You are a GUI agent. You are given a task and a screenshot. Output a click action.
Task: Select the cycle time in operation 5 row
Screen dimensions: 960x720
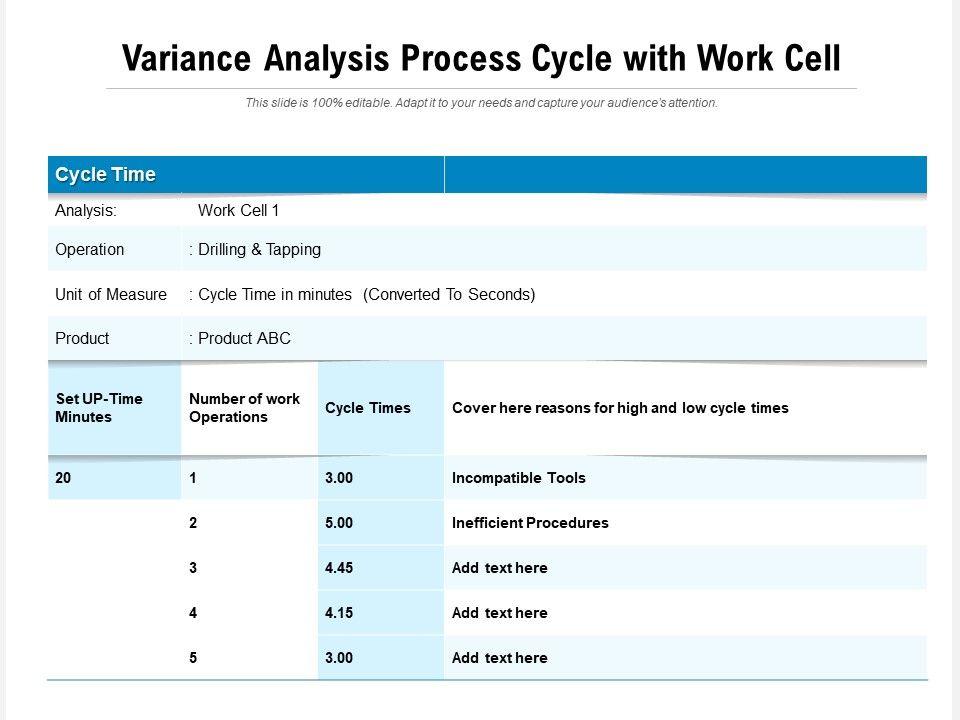tap(339, 658)
